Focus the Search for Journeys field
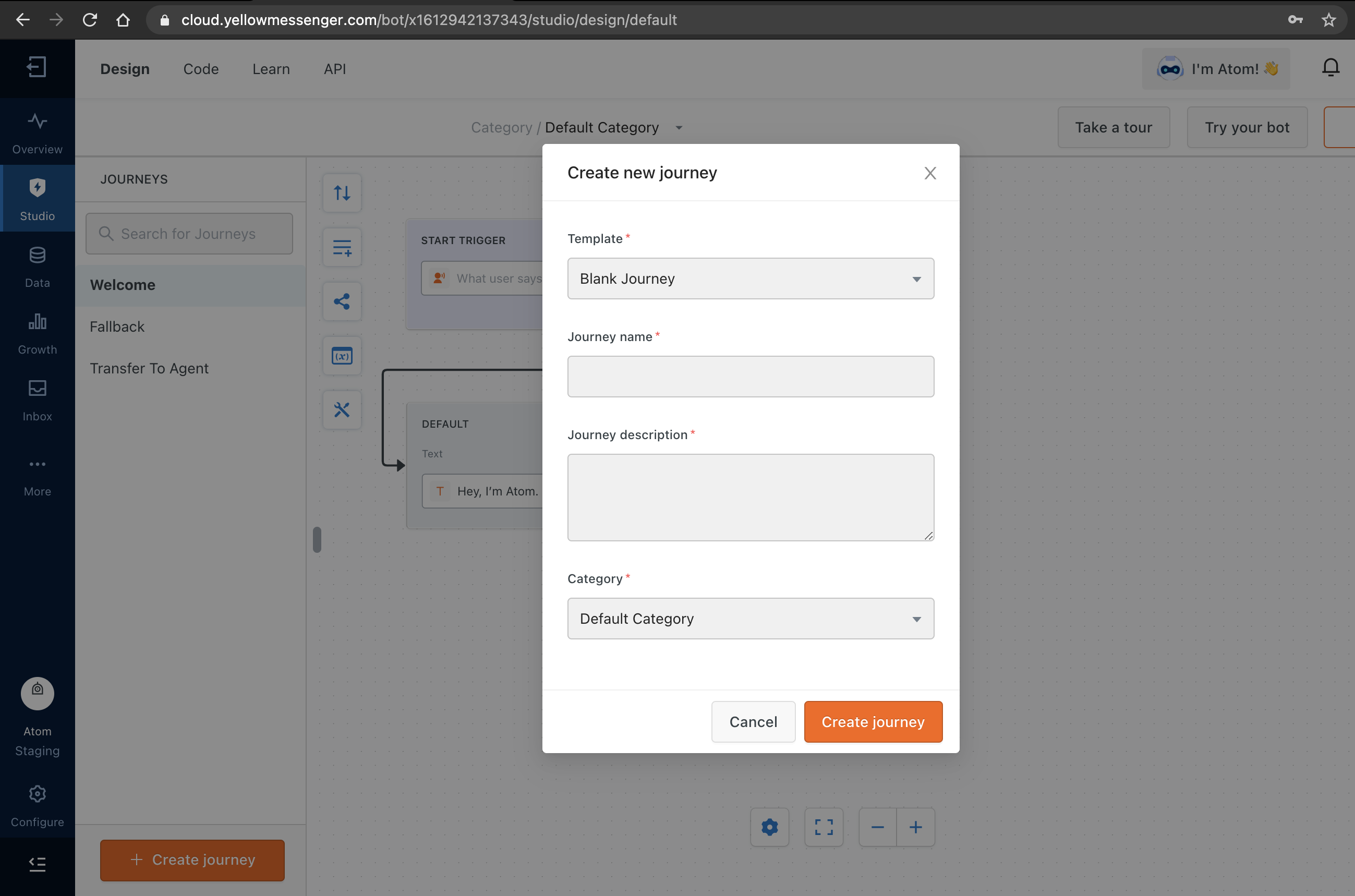The width and height of the screenshot is (1355, 896). click(189, 234)
